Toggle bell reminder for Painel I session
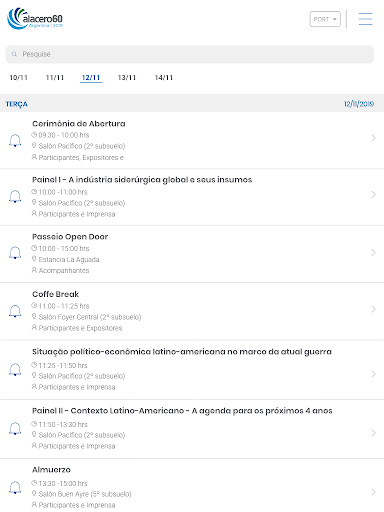The height and width of the screenshot is (512, 384). (x=15, y=196)
